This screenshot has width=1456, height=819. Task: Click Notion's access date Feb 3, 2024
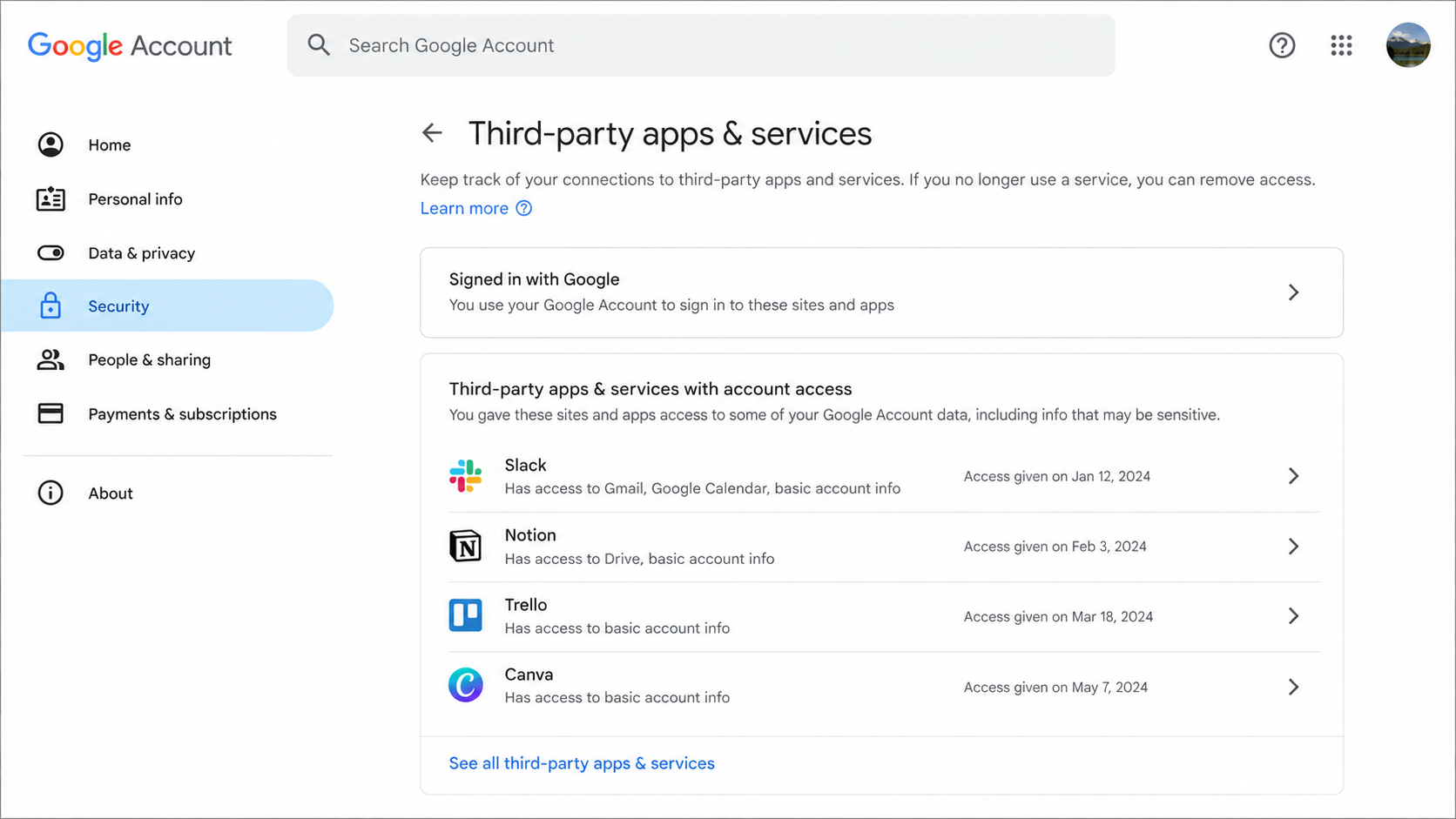click(x=1055, y=547)
